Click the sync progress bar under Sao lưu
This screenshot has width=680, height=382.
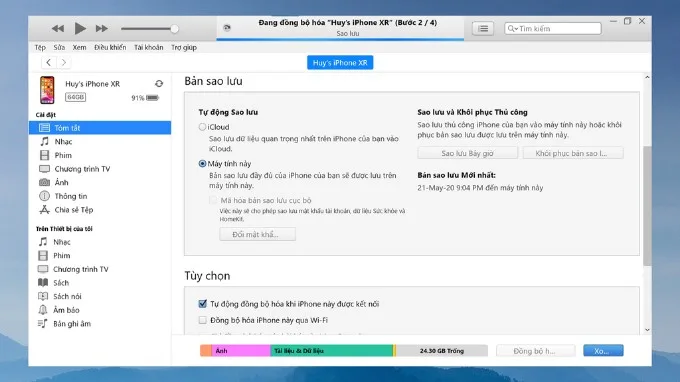[340, 39]
